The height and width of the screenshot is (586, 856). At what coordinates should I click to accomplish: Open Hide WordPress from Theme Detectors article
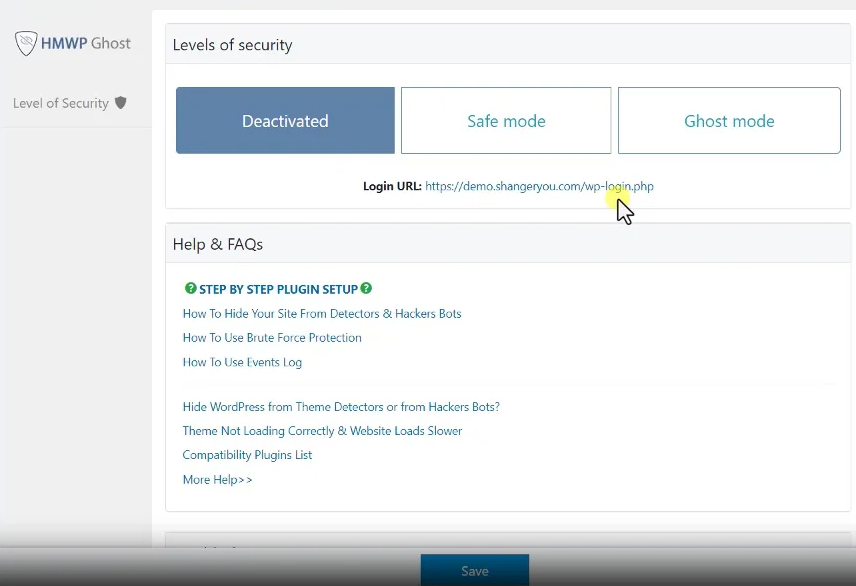click(341, 406)
